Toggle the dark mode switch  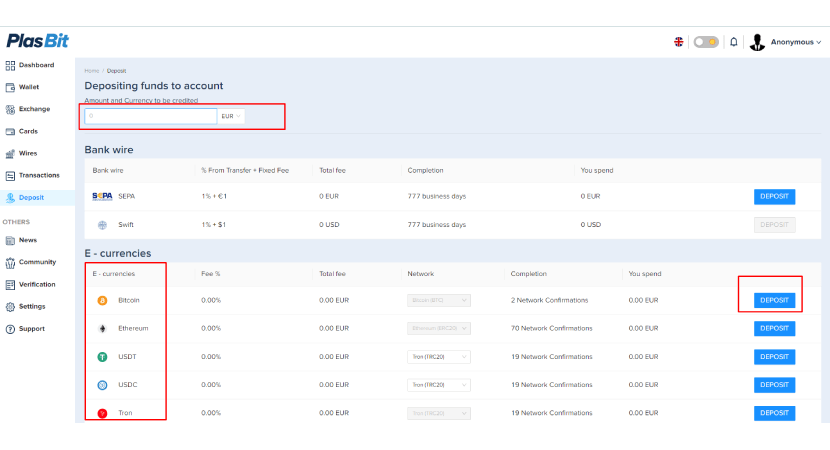point(706,42)
